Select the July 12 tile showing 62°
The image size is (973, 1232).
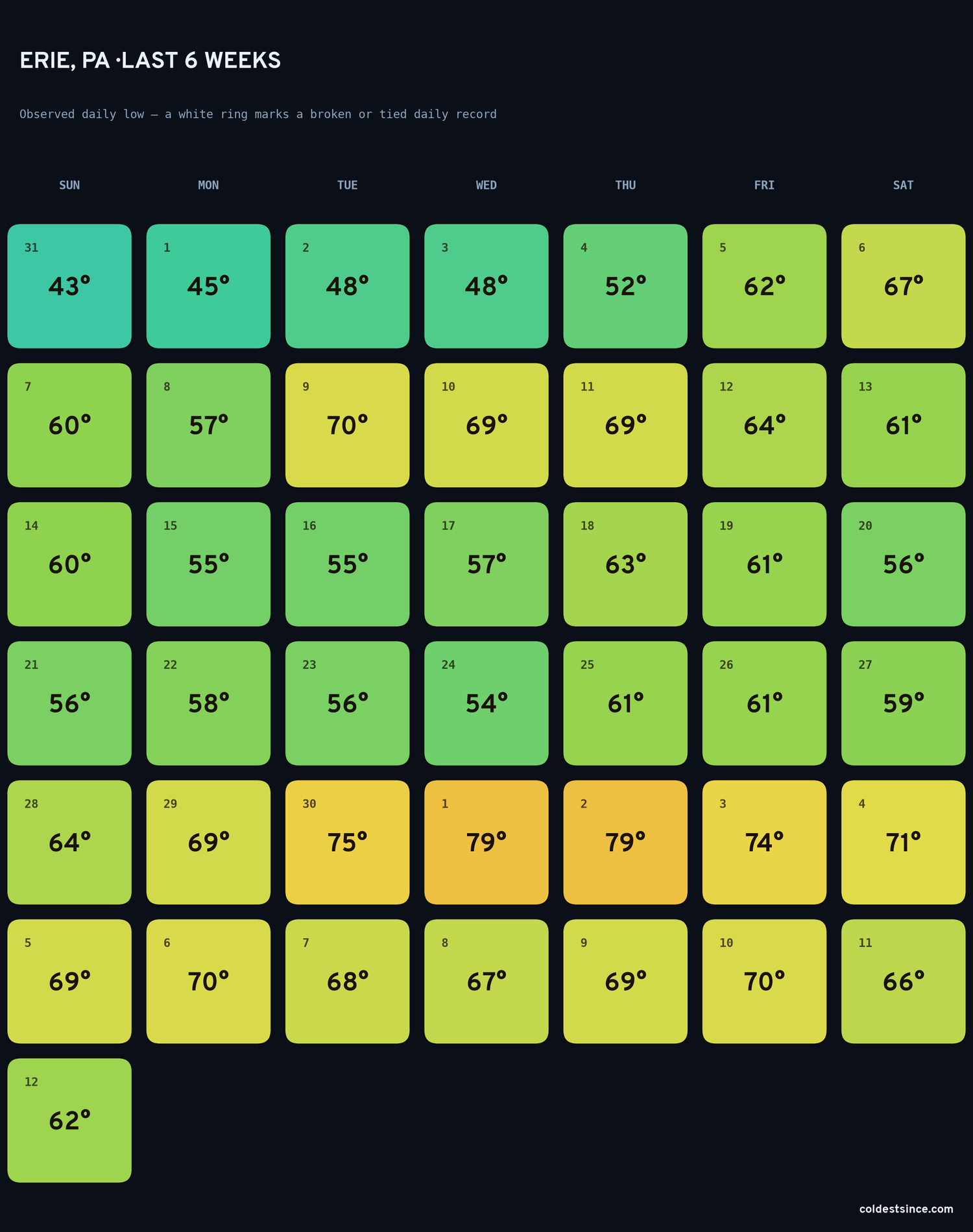tap(69, 1120)
